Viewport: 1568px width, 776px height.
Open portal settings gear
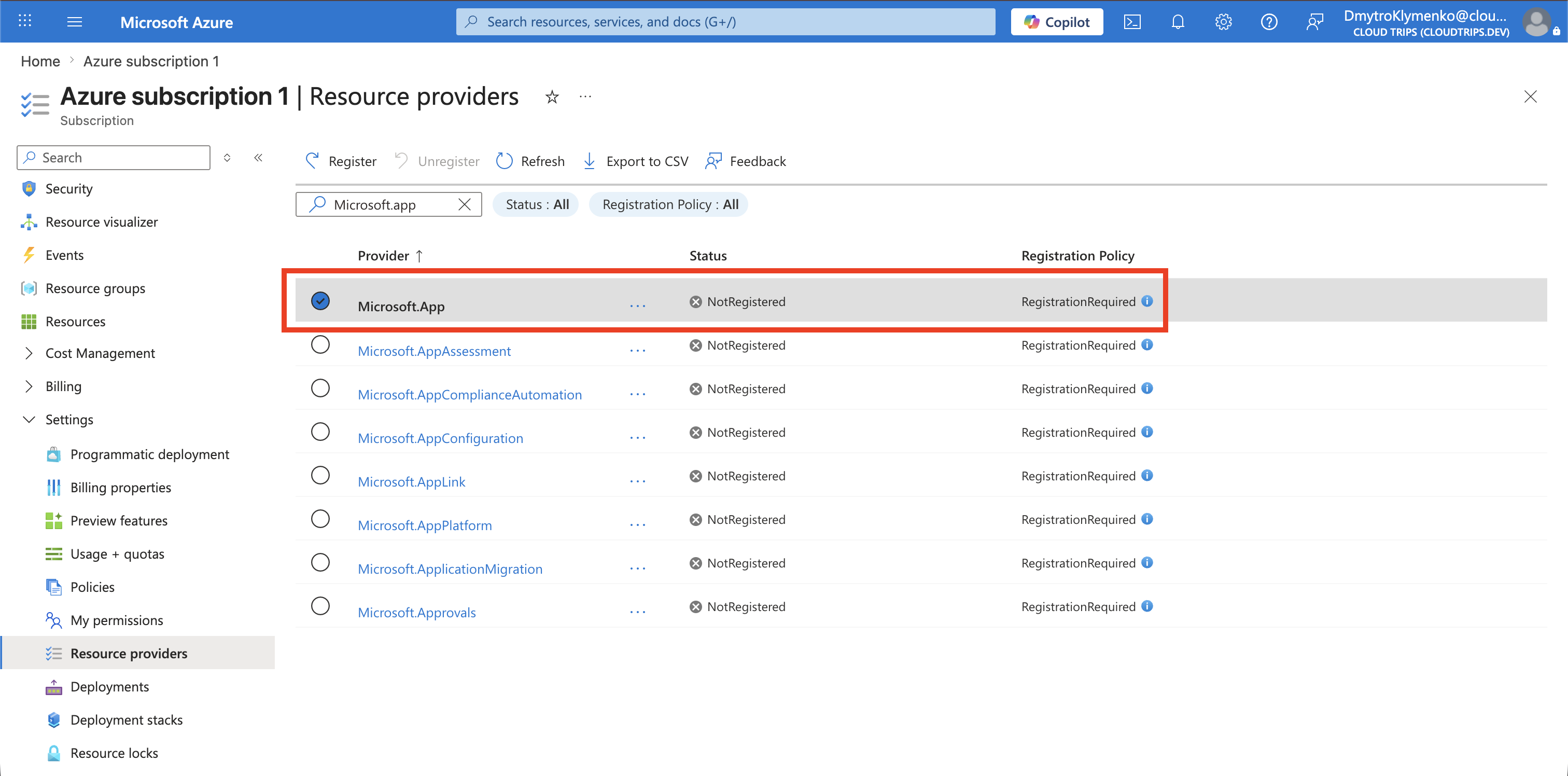click(x=1223, y=22)
